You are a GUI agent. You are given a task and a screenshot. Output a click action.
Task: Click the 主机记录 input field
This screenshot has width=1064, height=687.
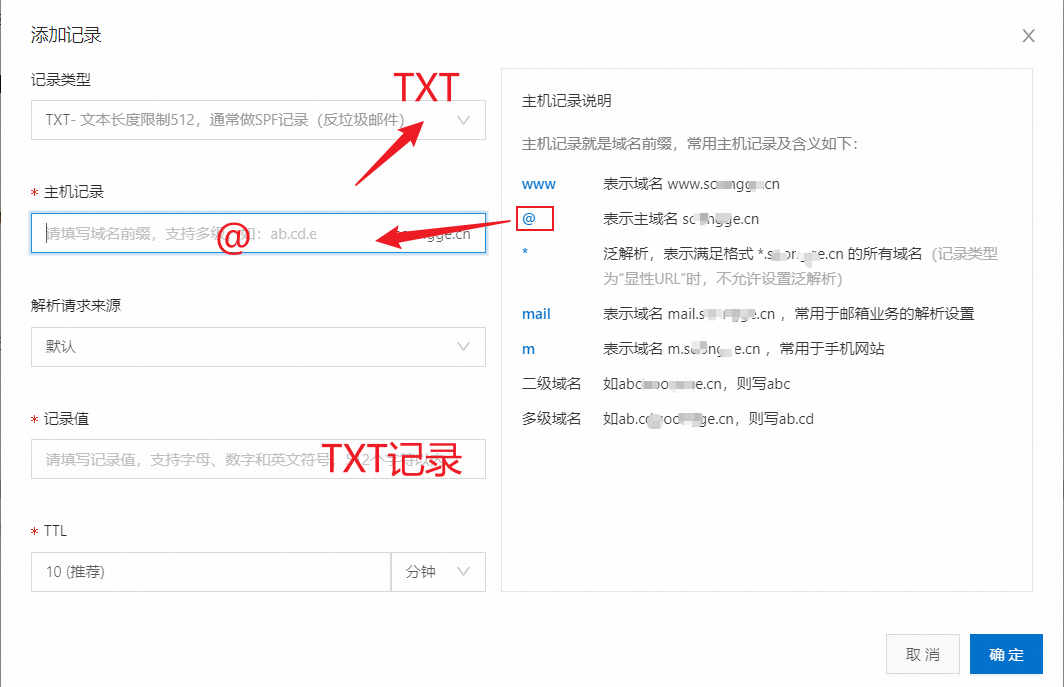coord(258,234)
